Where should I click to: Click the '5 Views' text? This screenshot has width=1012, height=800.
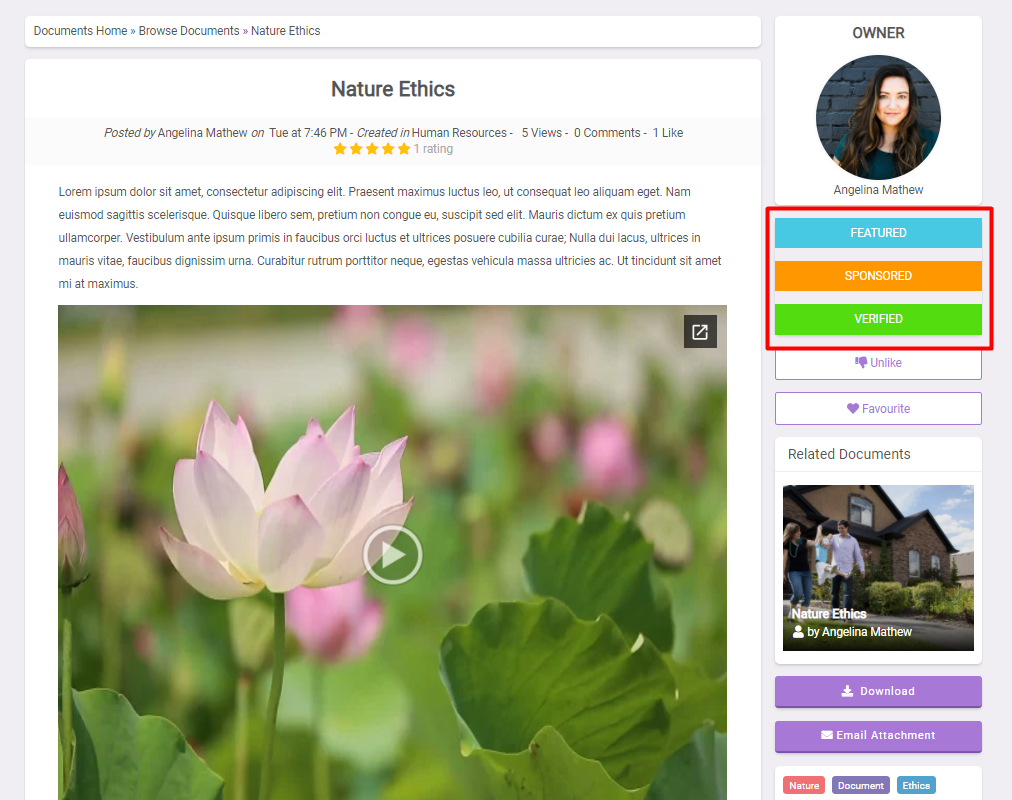click(542, 133)
